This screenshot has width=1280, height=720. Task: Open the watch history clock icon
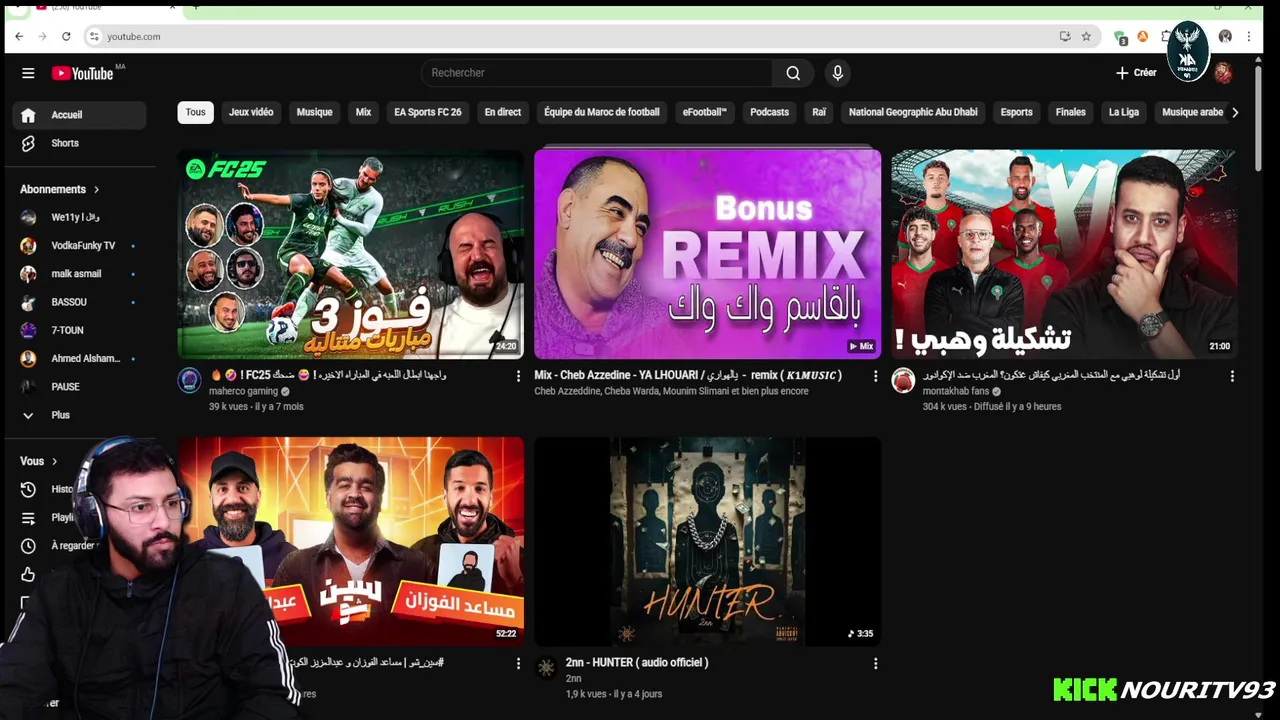pyautogui.click(x=28, y=489)
